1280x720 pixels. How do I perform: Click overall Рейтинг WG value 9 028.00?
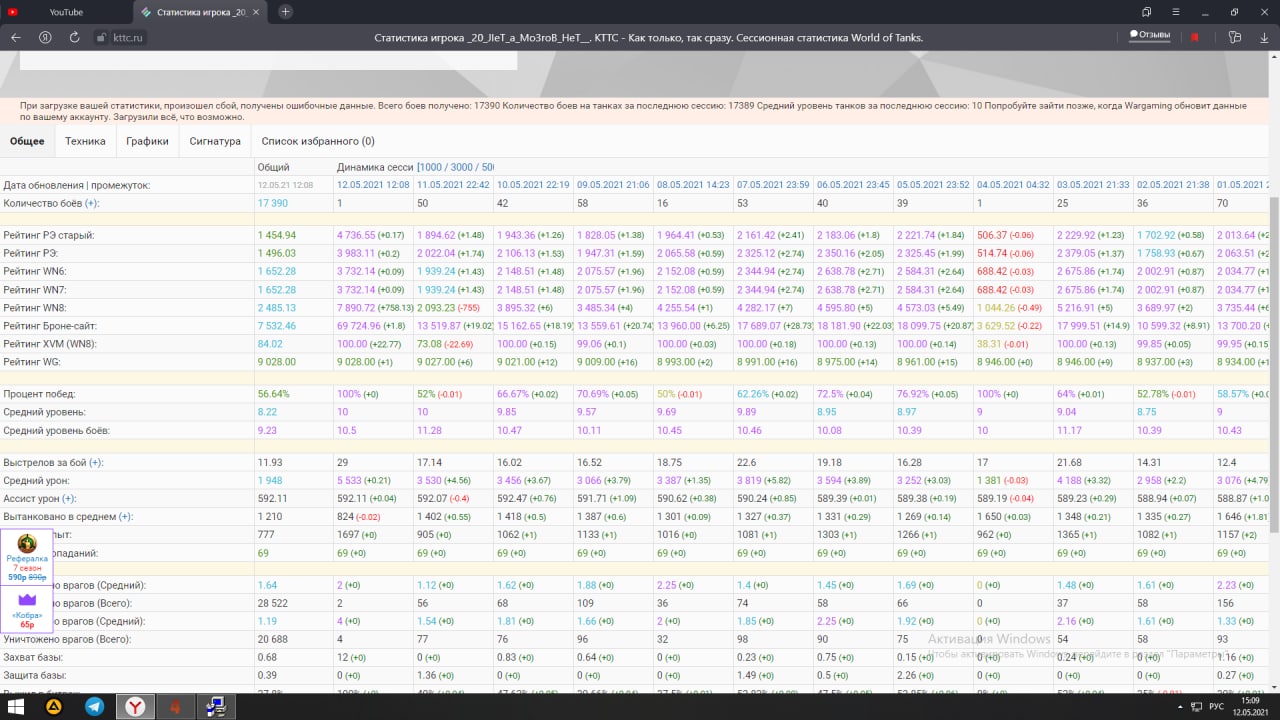277,361
